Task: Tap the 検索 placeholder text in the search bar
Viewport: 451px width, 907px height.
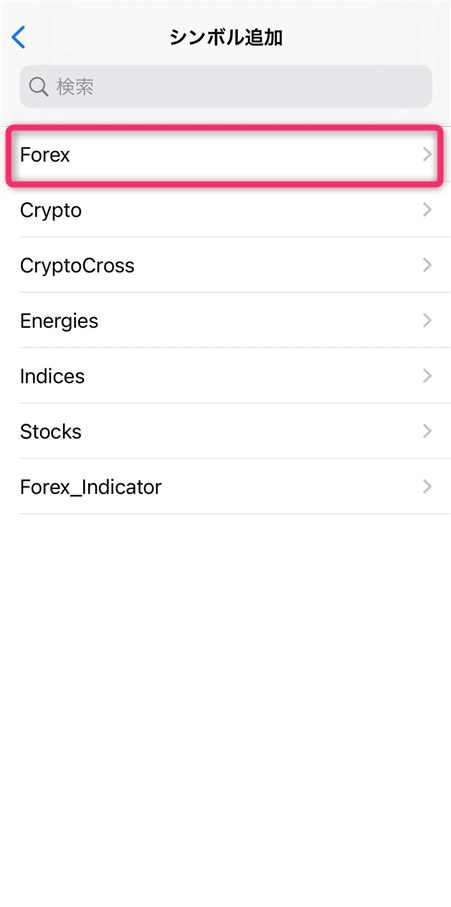Action: 75,87
